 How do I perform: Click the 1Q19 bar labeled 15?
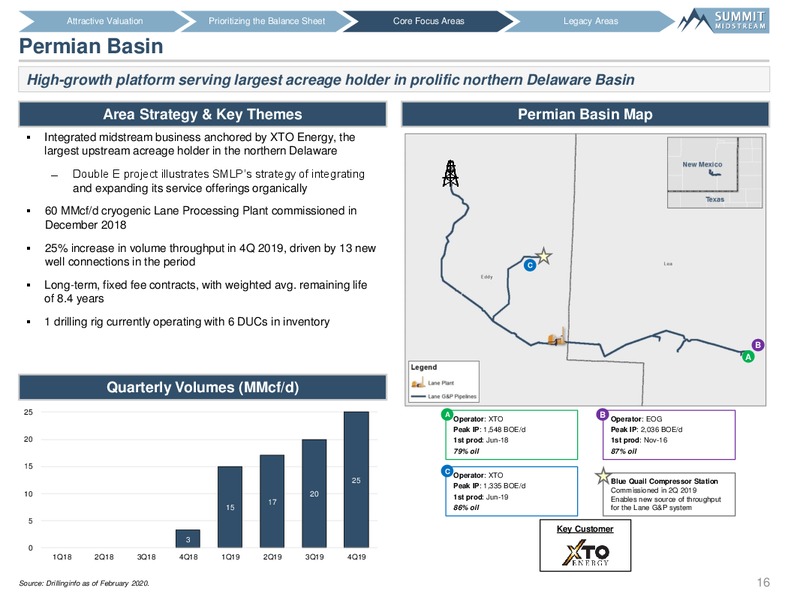tap(230, 507)
